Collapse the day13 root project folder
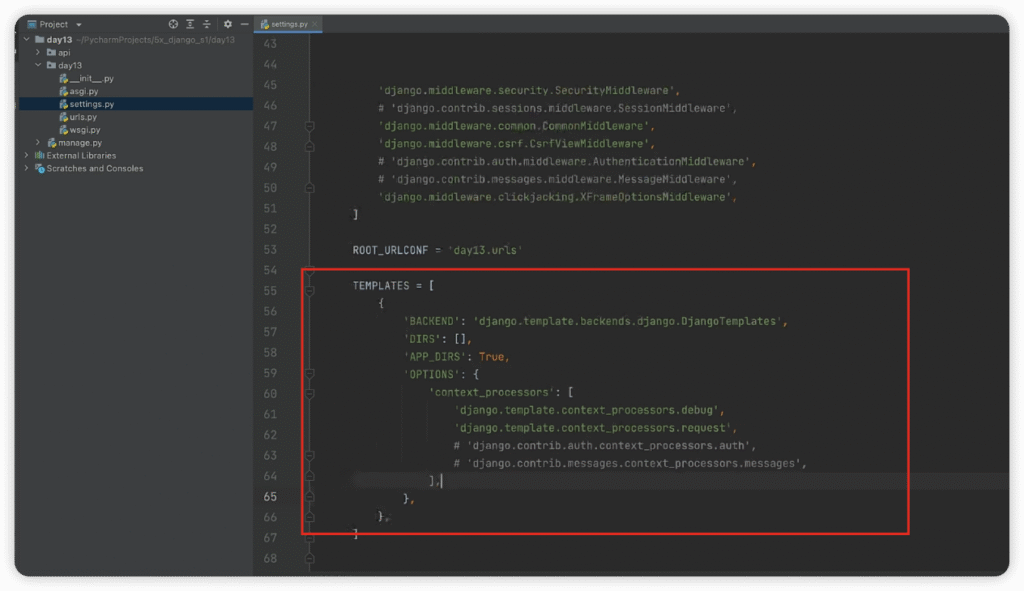 pyautogui.click(x=26, y=40)
